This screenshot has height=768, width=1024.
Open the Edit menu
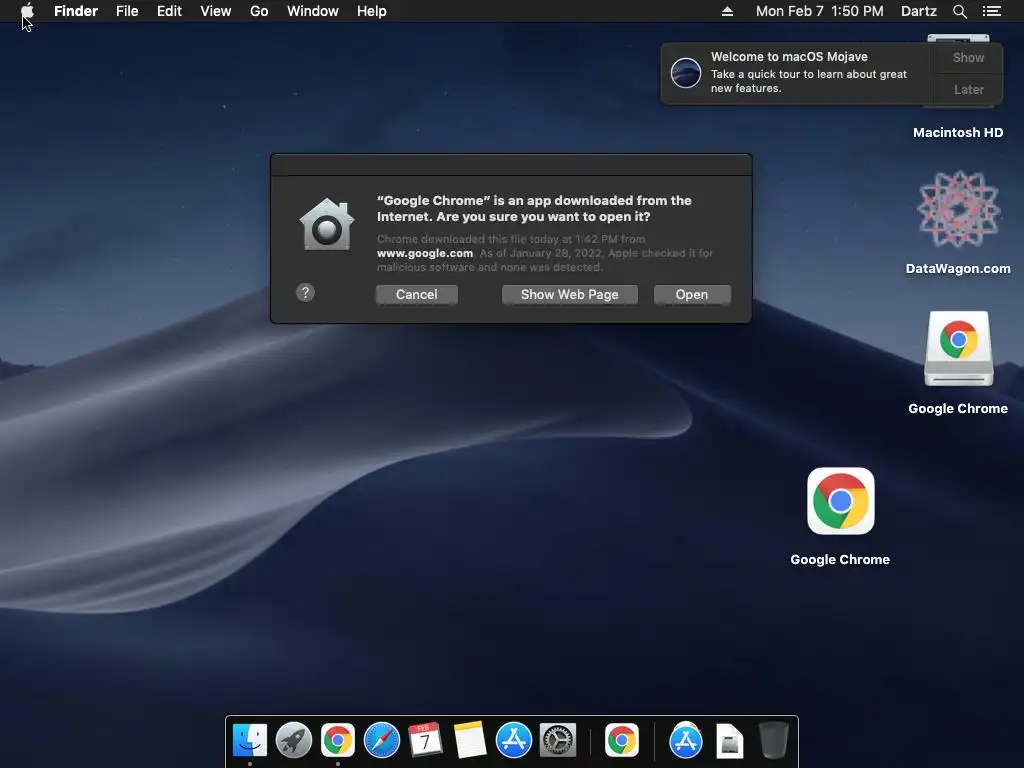click(x=169, y=11)
